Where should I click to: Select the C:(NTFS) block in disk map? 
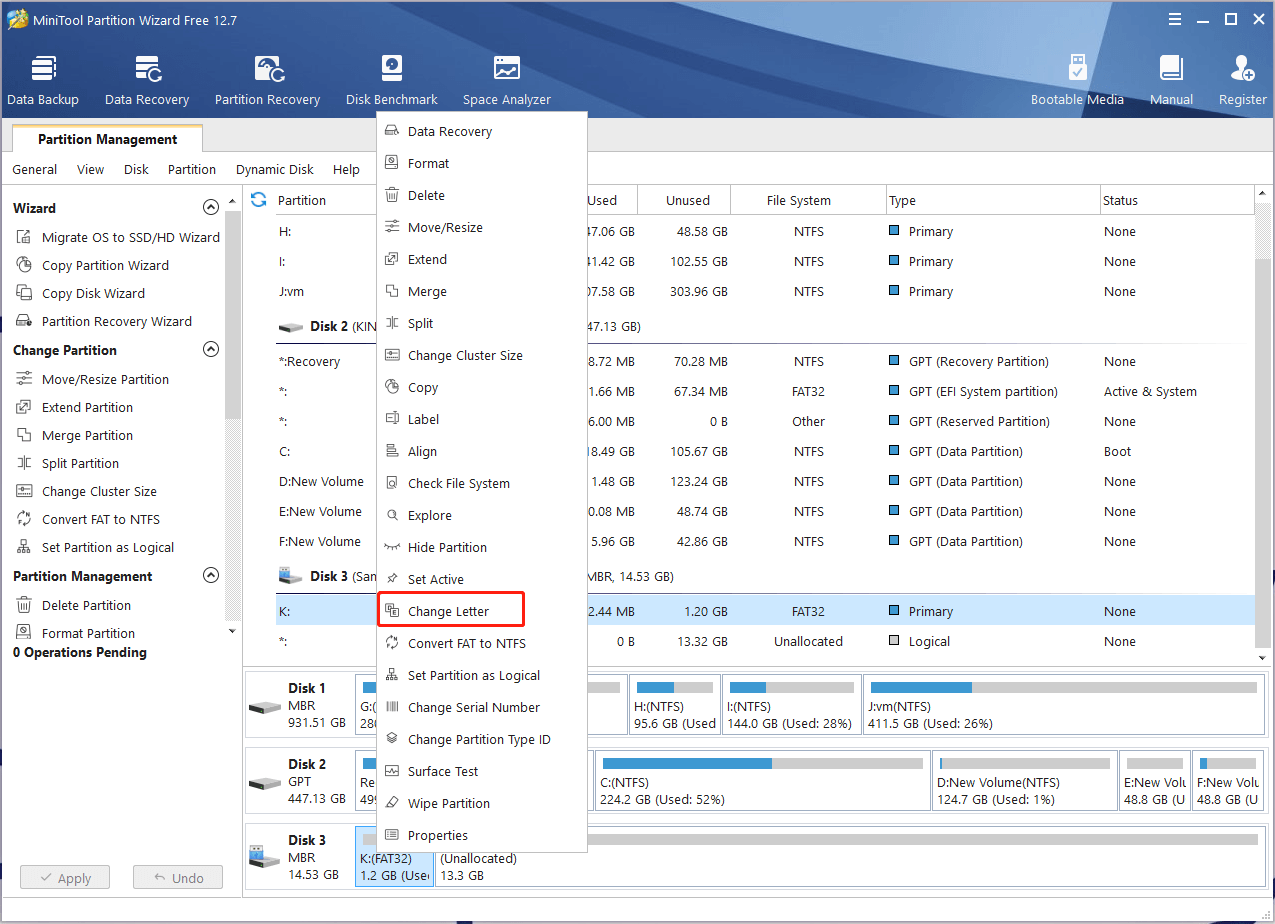(763, 780)
